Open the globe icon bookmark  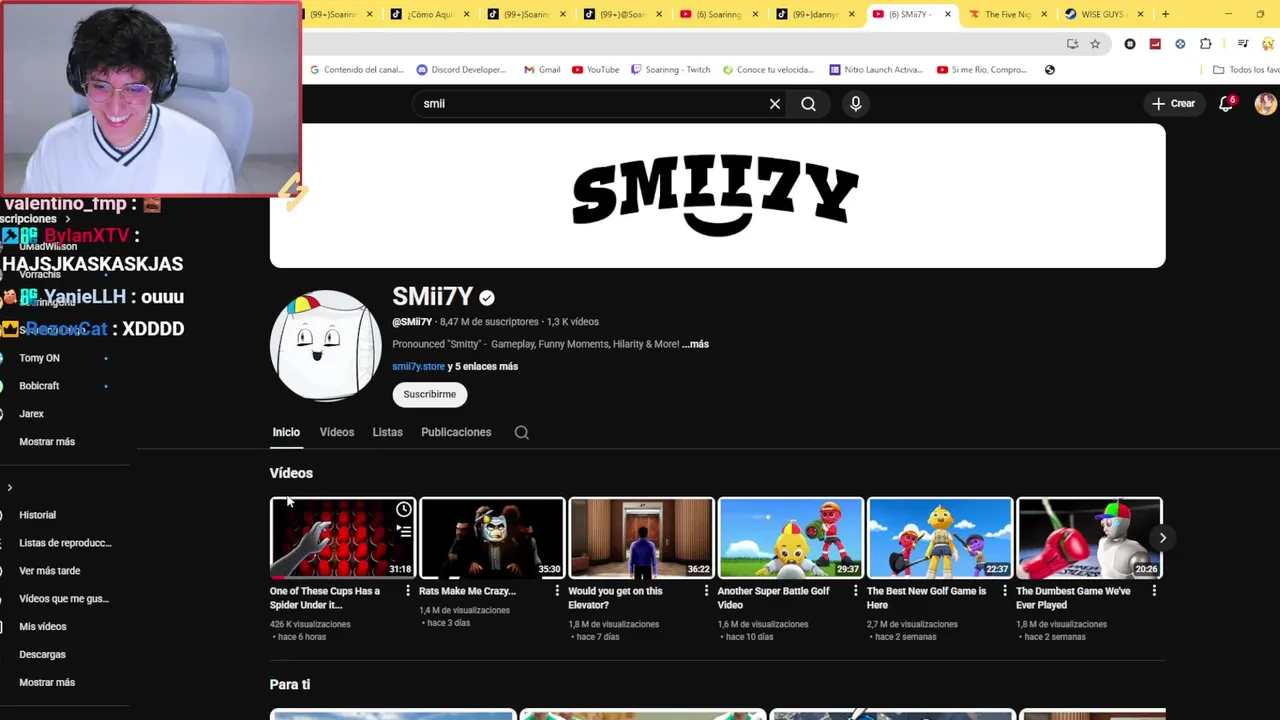(1049, 70)
